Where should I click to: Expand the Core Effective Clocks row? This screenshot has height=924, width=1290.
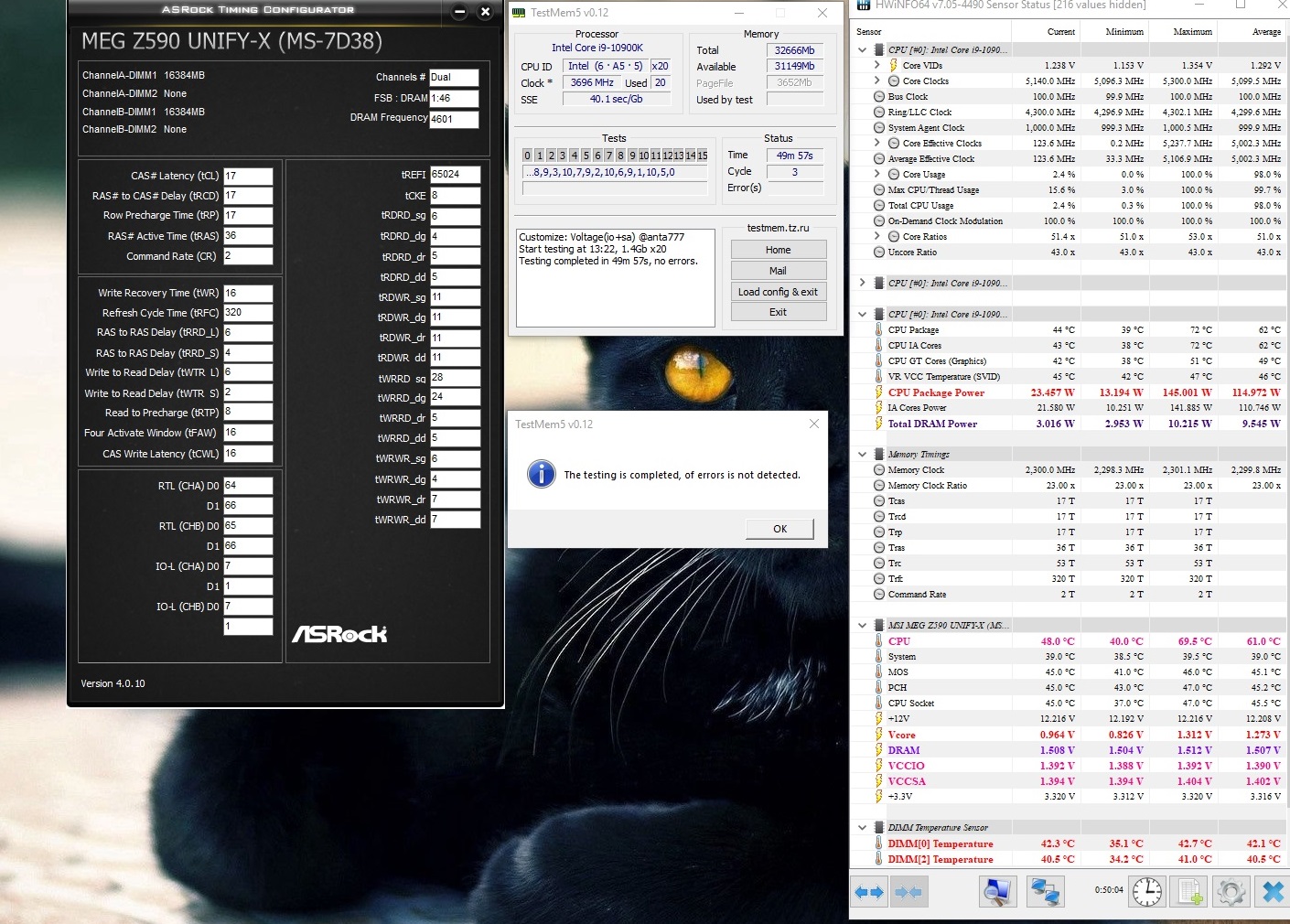tap(877, 144)
